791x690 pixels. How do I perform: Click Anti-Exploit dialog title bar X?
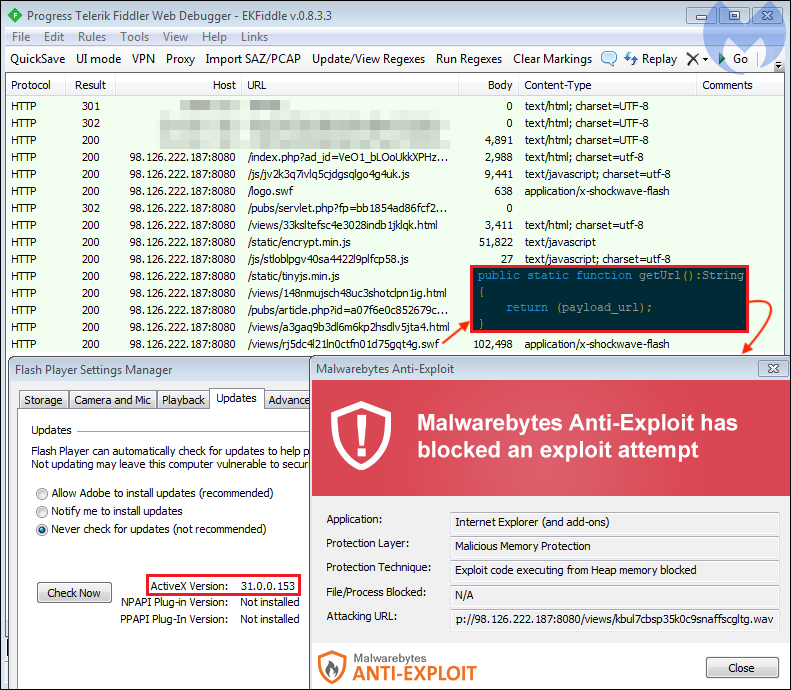coord(773,369)
